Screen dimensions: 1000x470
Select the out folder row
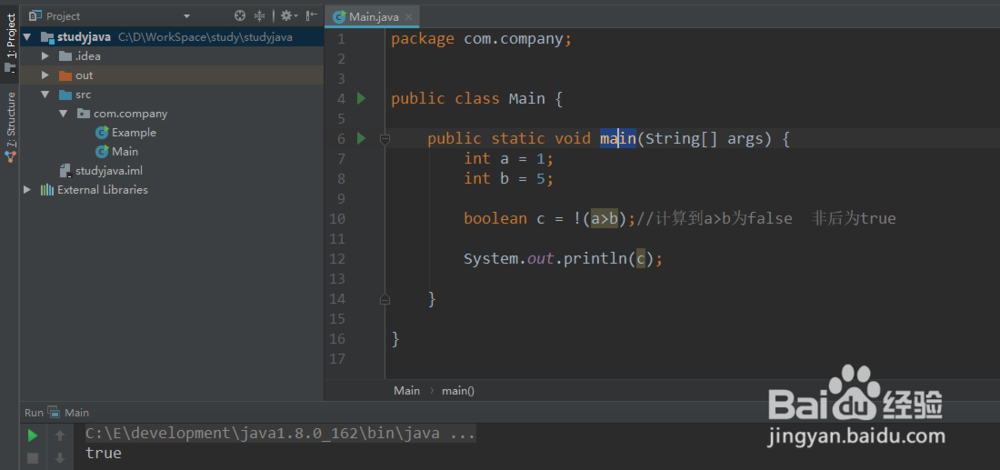(172, 75)
